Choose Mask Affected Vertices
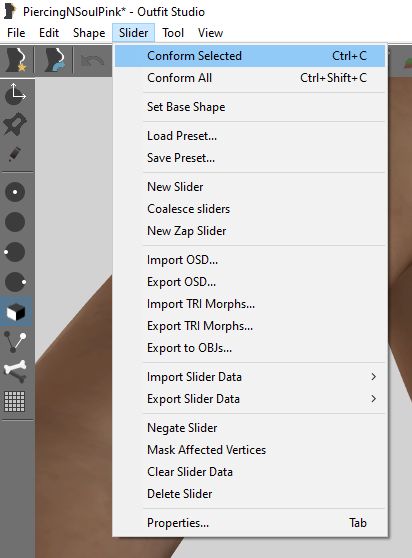This screenshot has width=412, height=558. 250,450
